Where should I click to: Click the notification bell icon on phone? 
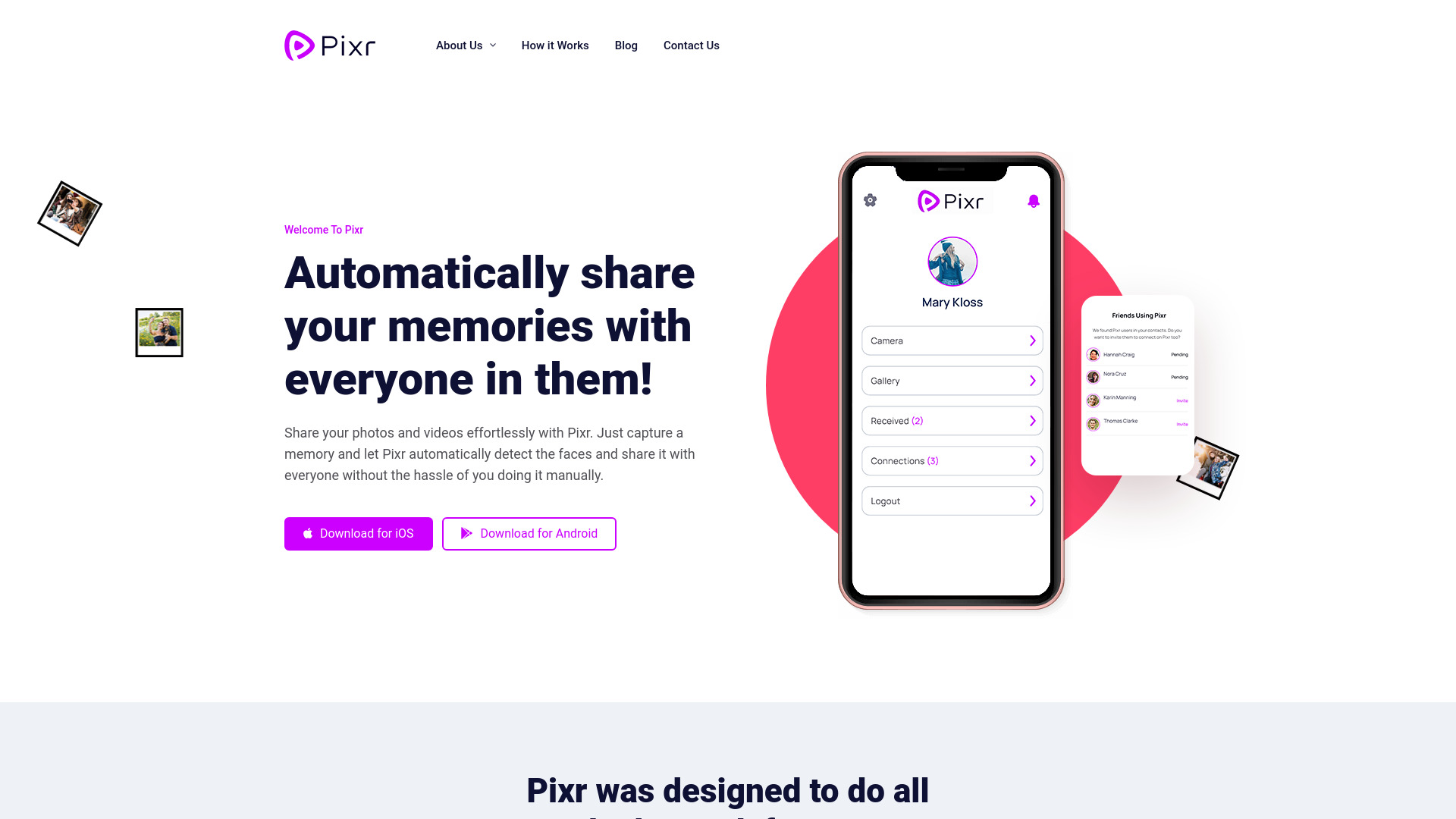coord(1033,201)
